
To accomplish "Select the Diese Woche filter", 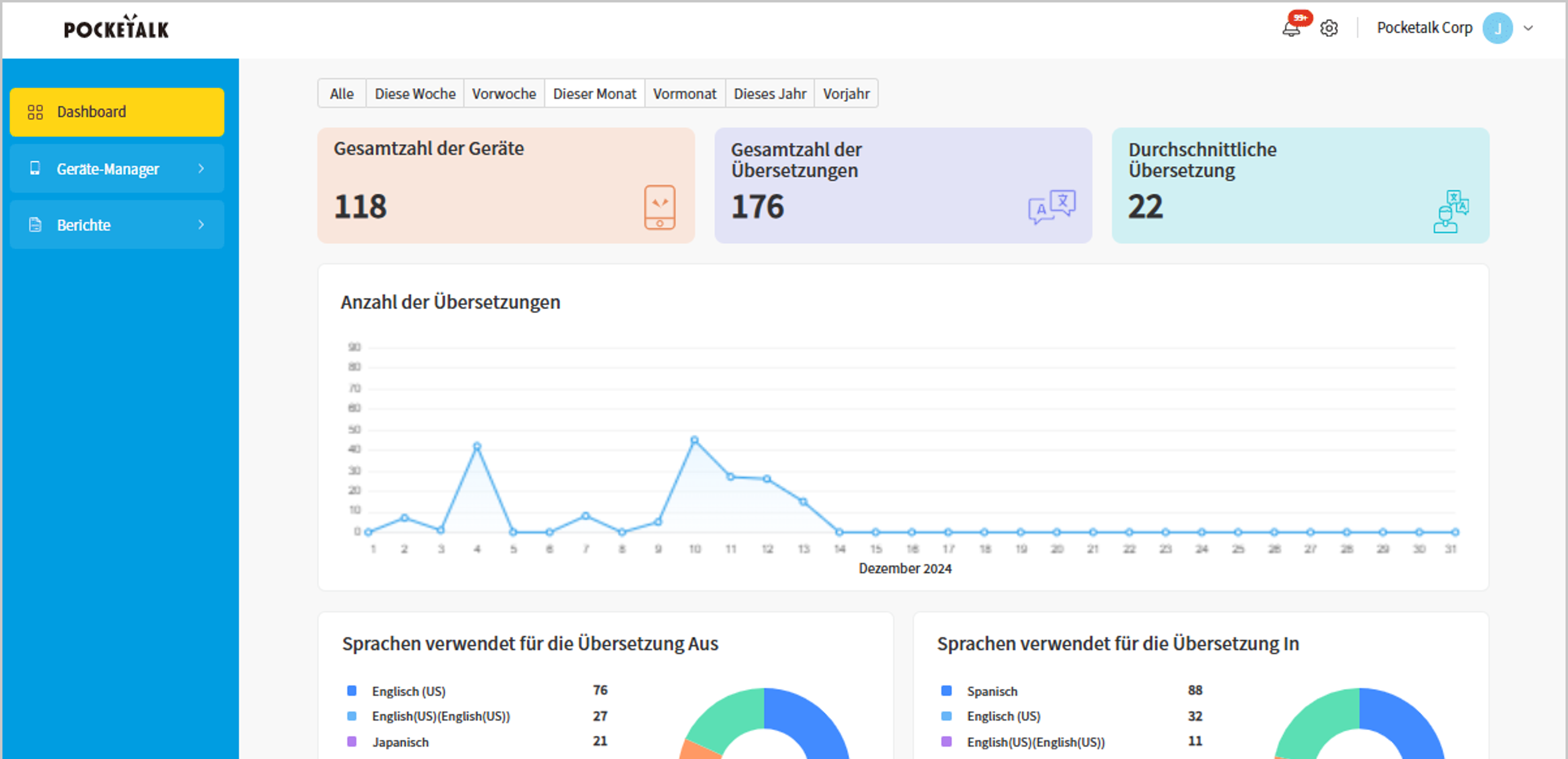I will tap(415, 94).
